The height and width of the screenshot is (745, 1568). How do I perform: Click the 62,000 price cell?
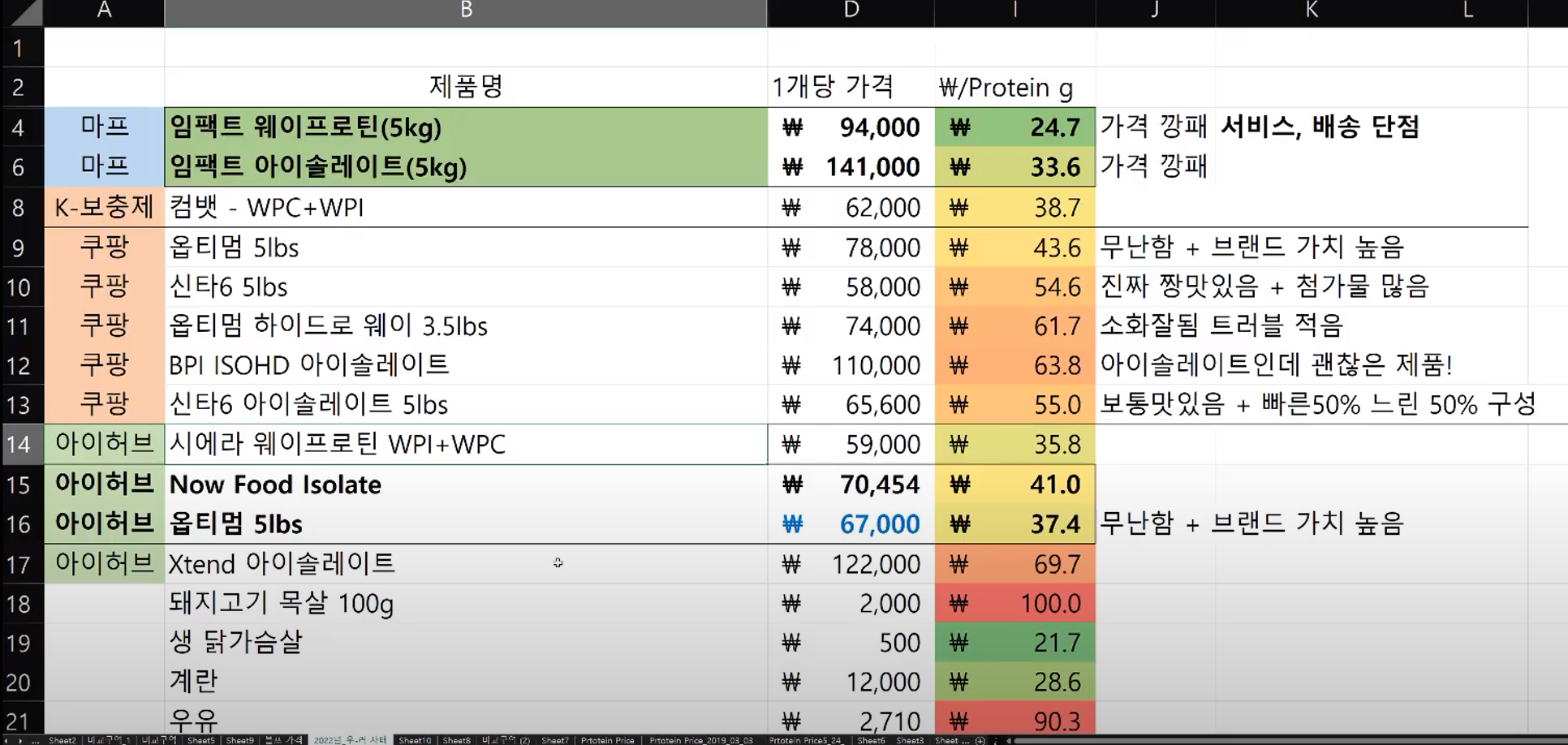point(851,208)
